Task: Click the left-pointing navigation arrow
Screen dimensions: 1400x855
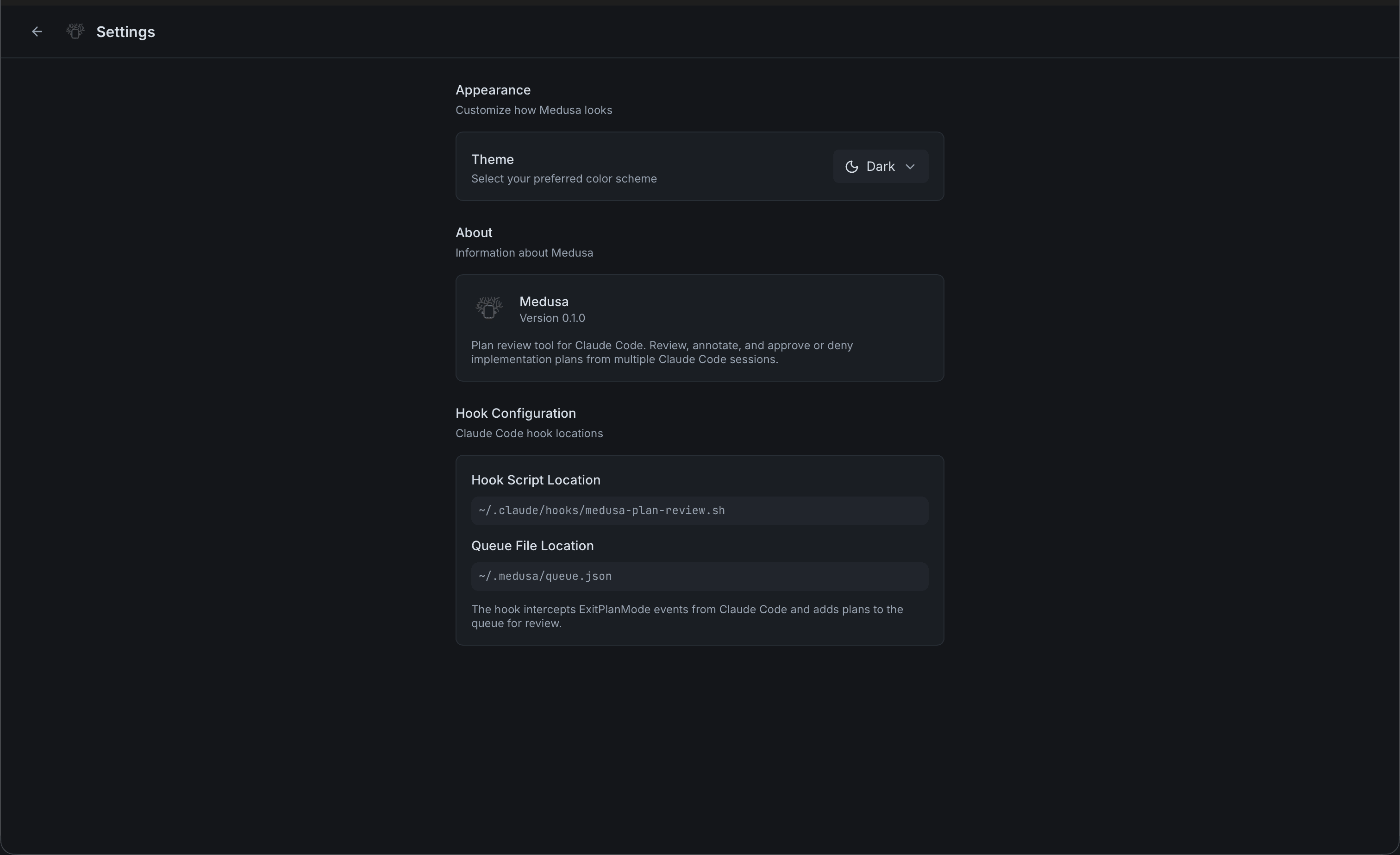Action: (37, 31)
